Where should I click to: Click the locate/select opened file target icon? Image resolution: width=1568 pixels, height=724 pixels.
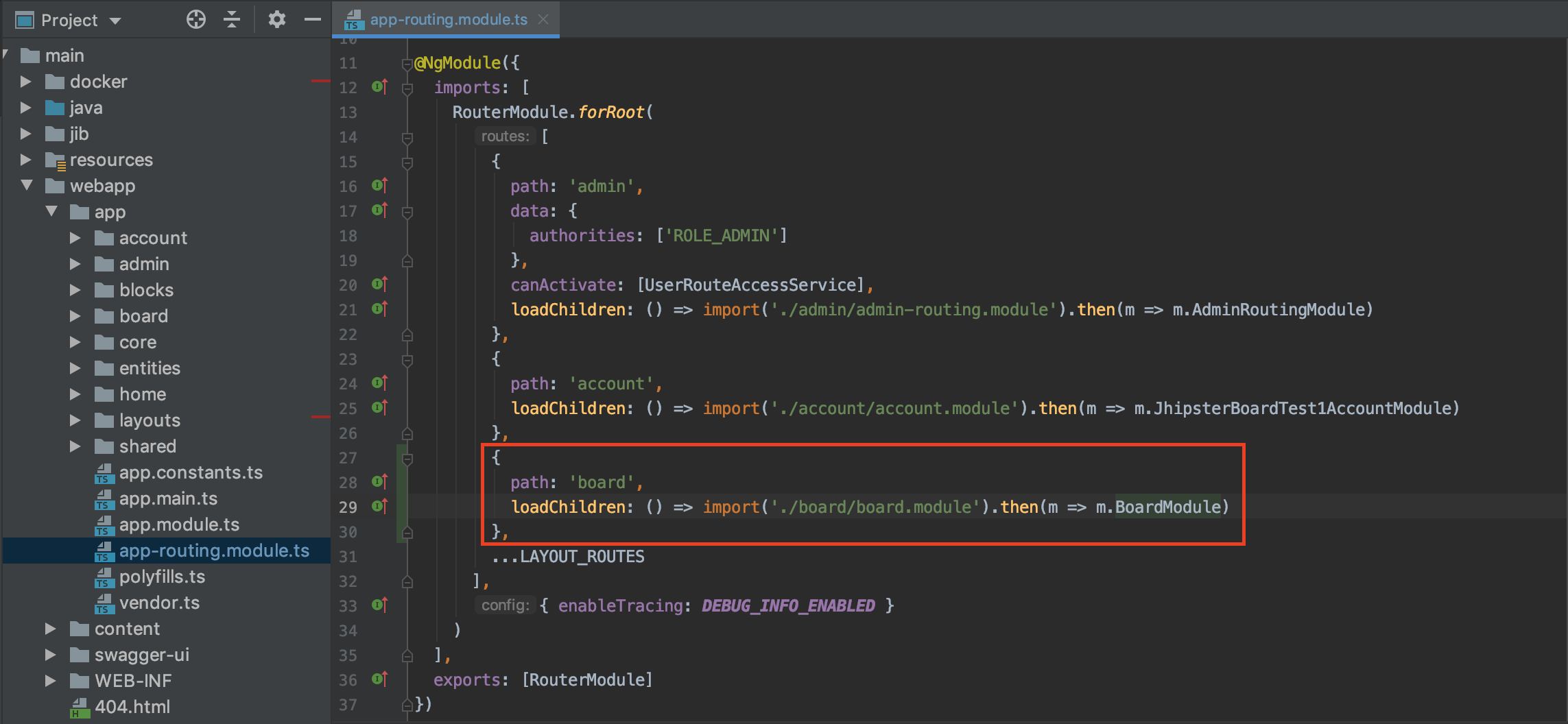[195, 20]
